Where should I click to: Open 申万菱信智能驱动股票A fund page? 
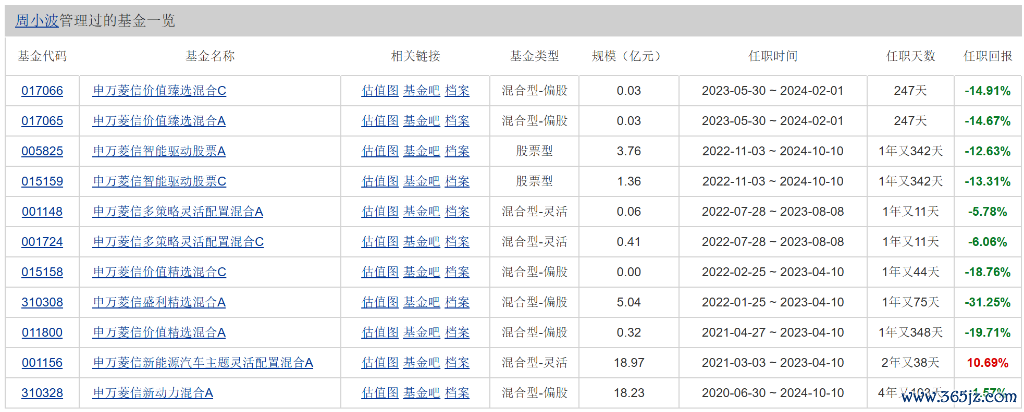[x=159, y=151]
